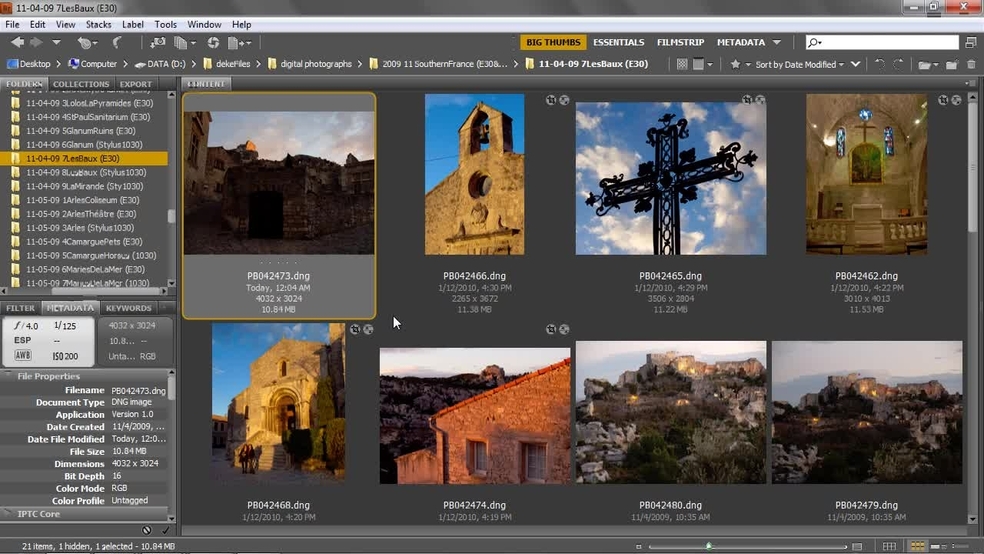
Task: Click the thumbnail quality icon
Action: pyautogui.click(x=682, y=64)
